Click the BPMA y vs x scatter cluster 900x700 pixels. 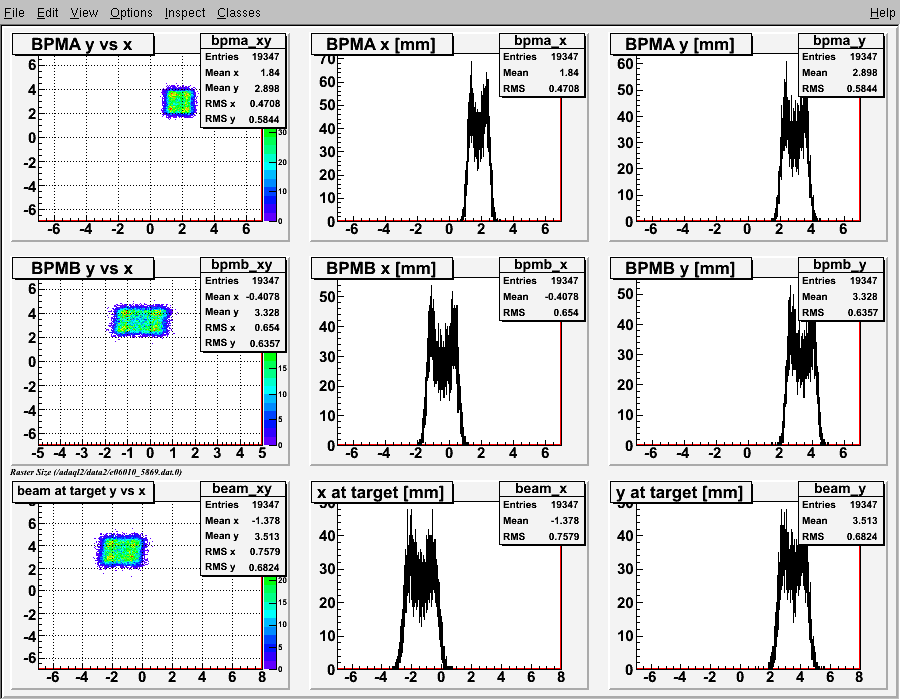click(179, 102)
